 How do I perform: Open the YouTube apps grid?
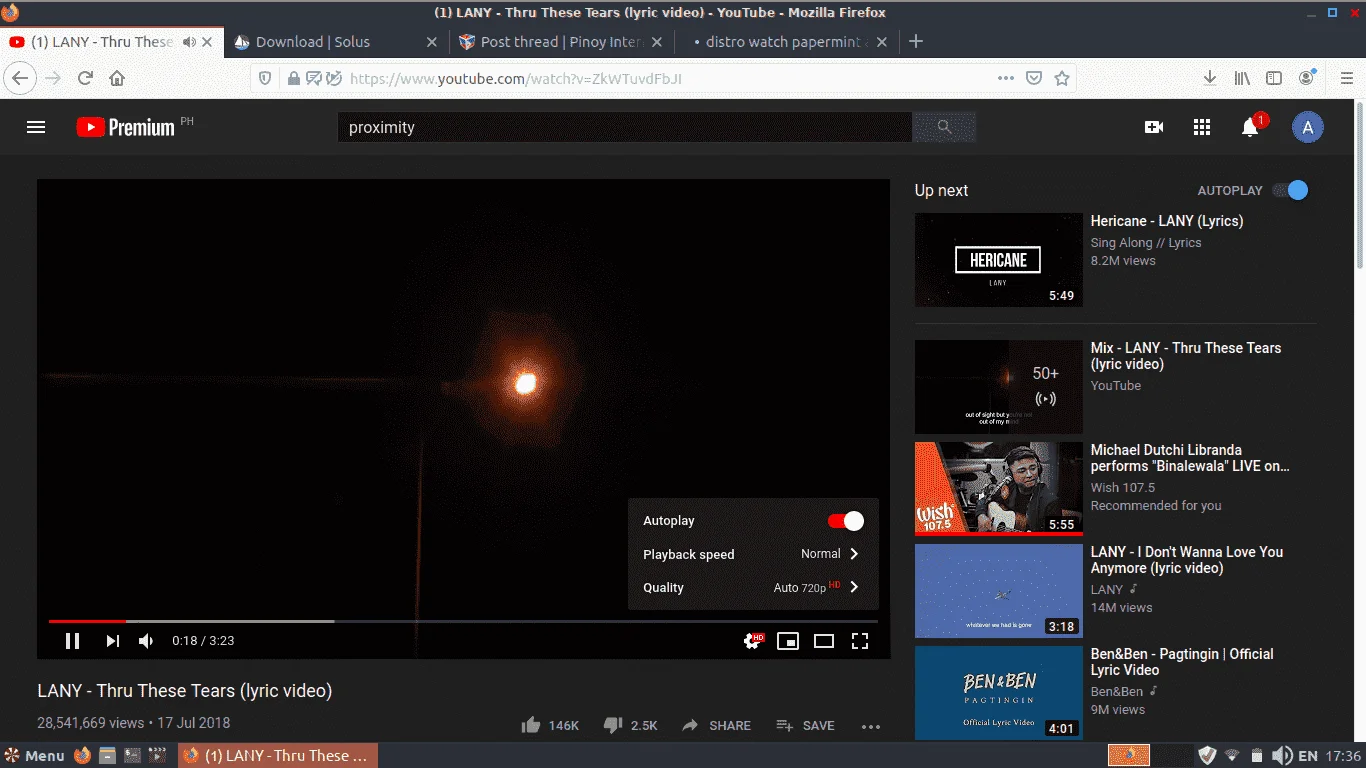pos(1202,127)
